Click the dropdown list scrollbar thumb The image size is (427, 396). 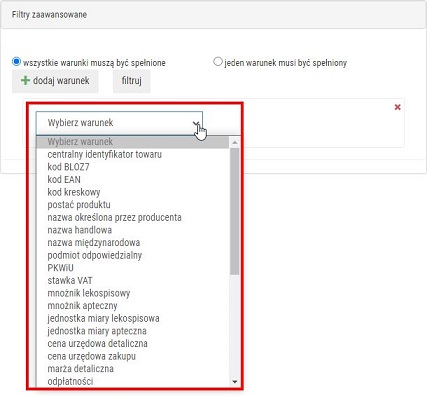pos(235,211)
